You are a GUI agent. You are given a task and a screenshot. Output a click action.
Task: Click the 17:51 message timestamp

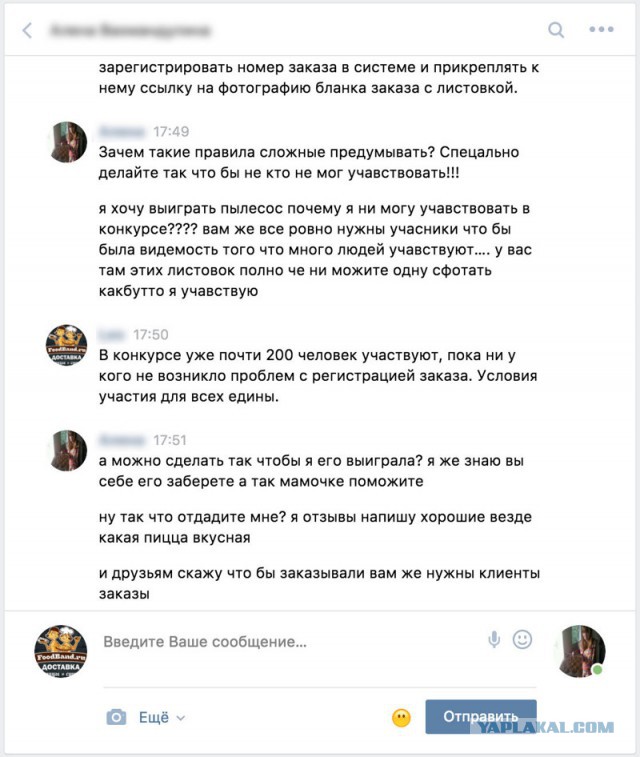click(x=170, y=440)
